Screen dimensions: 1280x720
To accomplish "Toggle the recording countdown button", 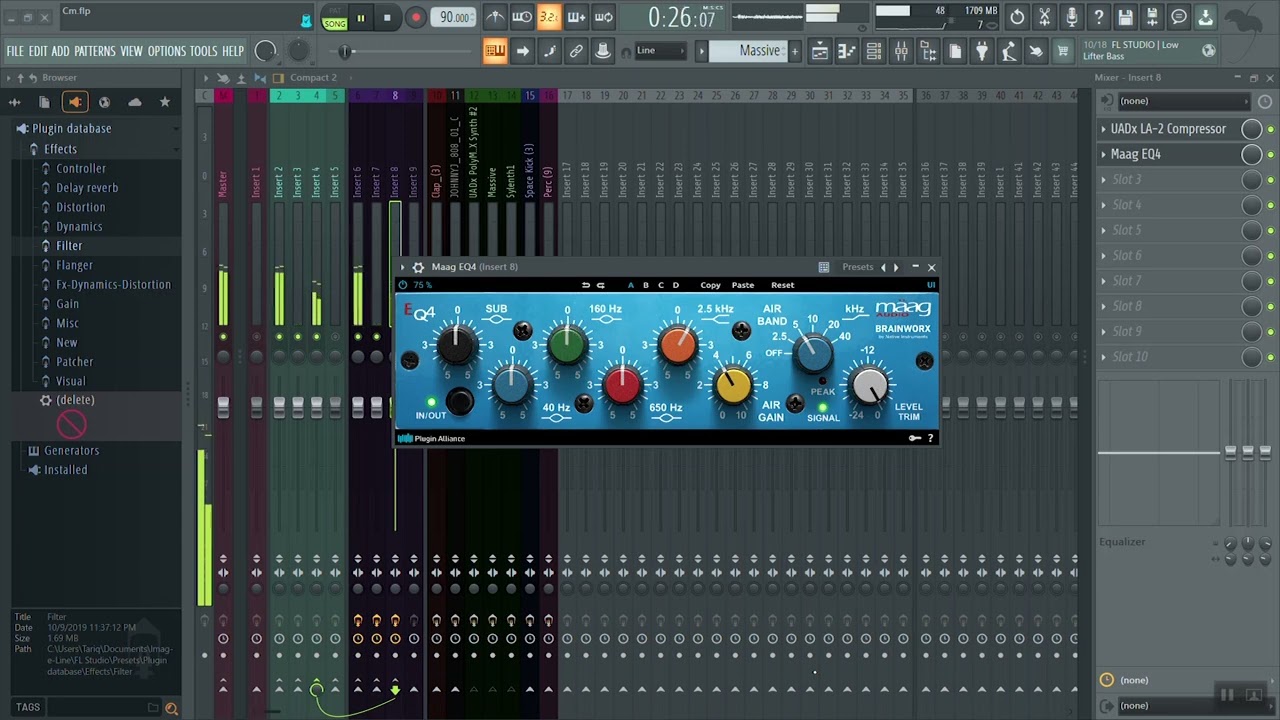I will [x=549, y=17].
